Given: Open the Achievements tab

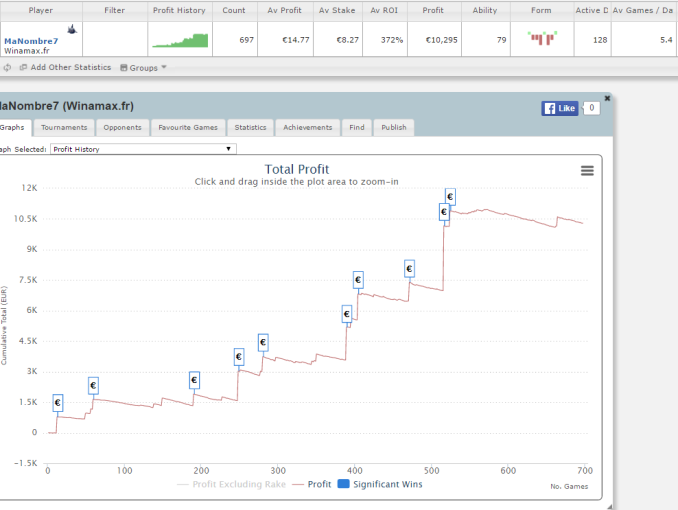Looking at the screenshot, I should [307, 128].
